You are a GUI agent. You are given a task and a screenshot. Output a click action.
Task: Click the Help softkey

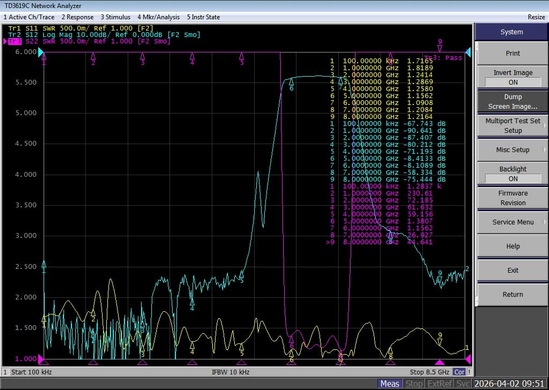[x=513, y=246]
